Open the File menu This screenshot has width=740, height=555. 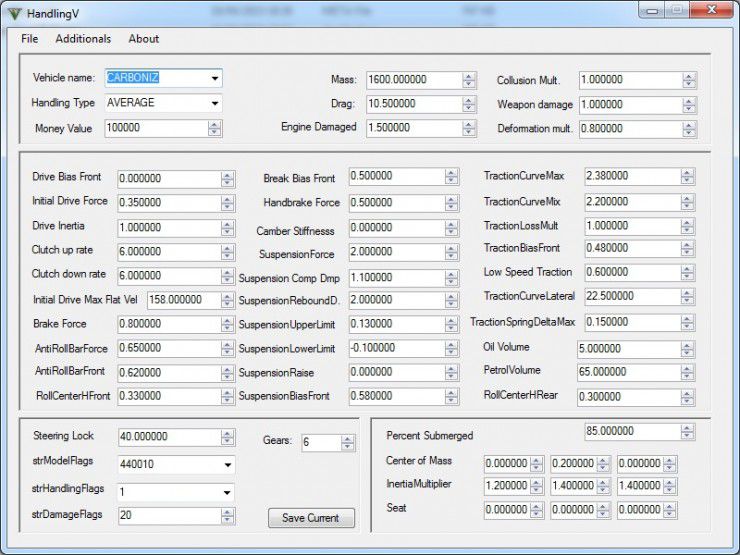[29, 39]
